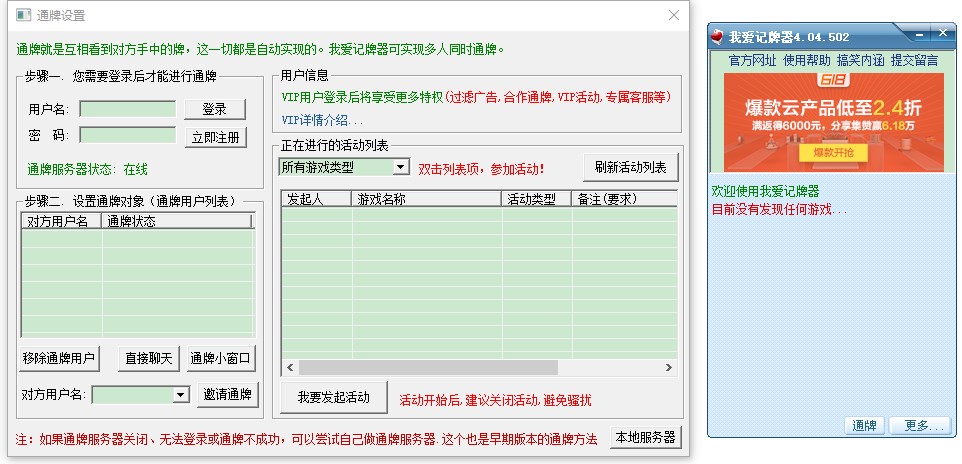
Task: Click the 爆款开抢 button in the ad
Action: 833,153
